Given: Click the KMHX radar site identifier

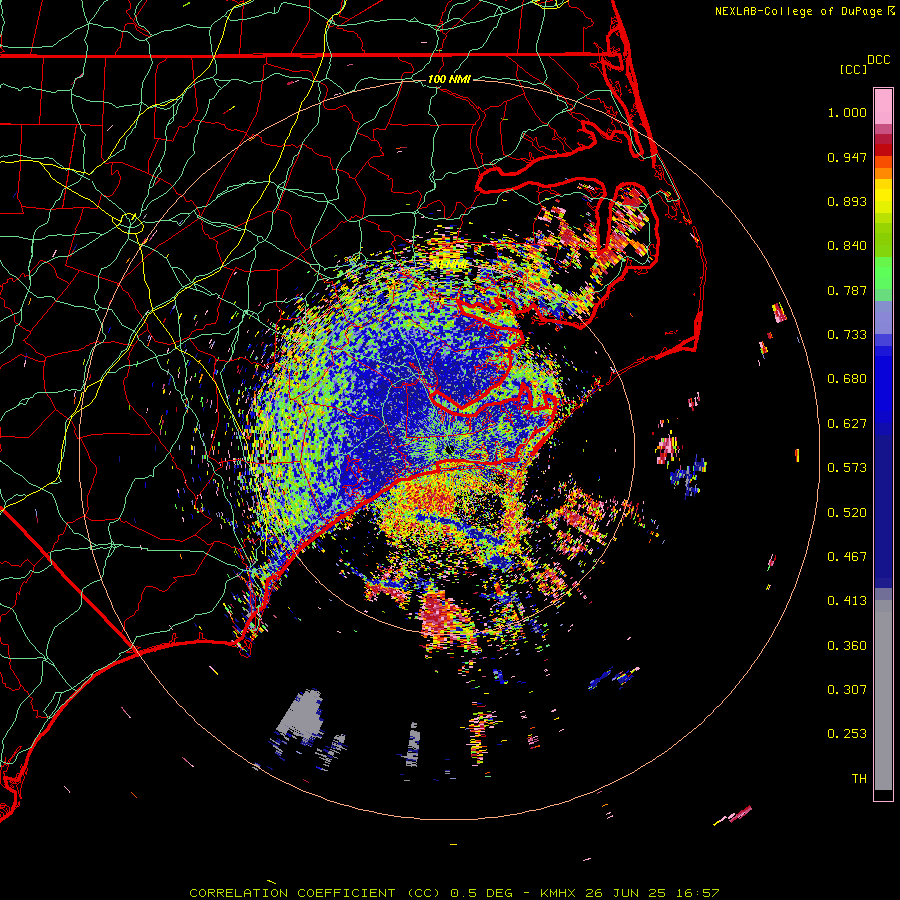Looking at the screenshot, I should click(558, 893).
